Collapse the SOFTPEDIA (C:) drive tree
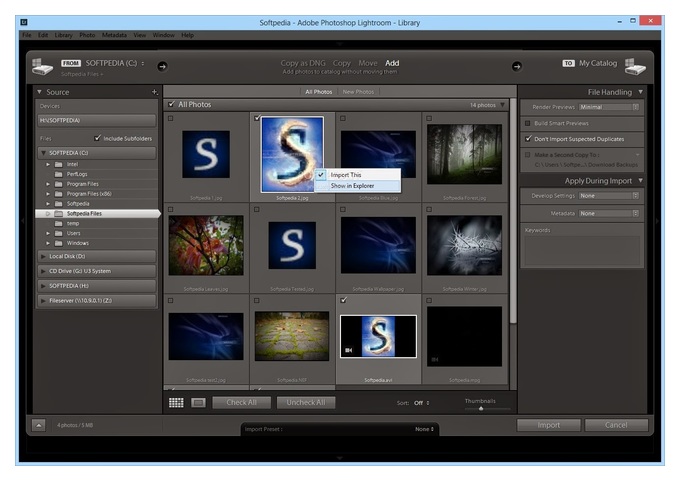The image size is (680, 481). tap(43, 153)
